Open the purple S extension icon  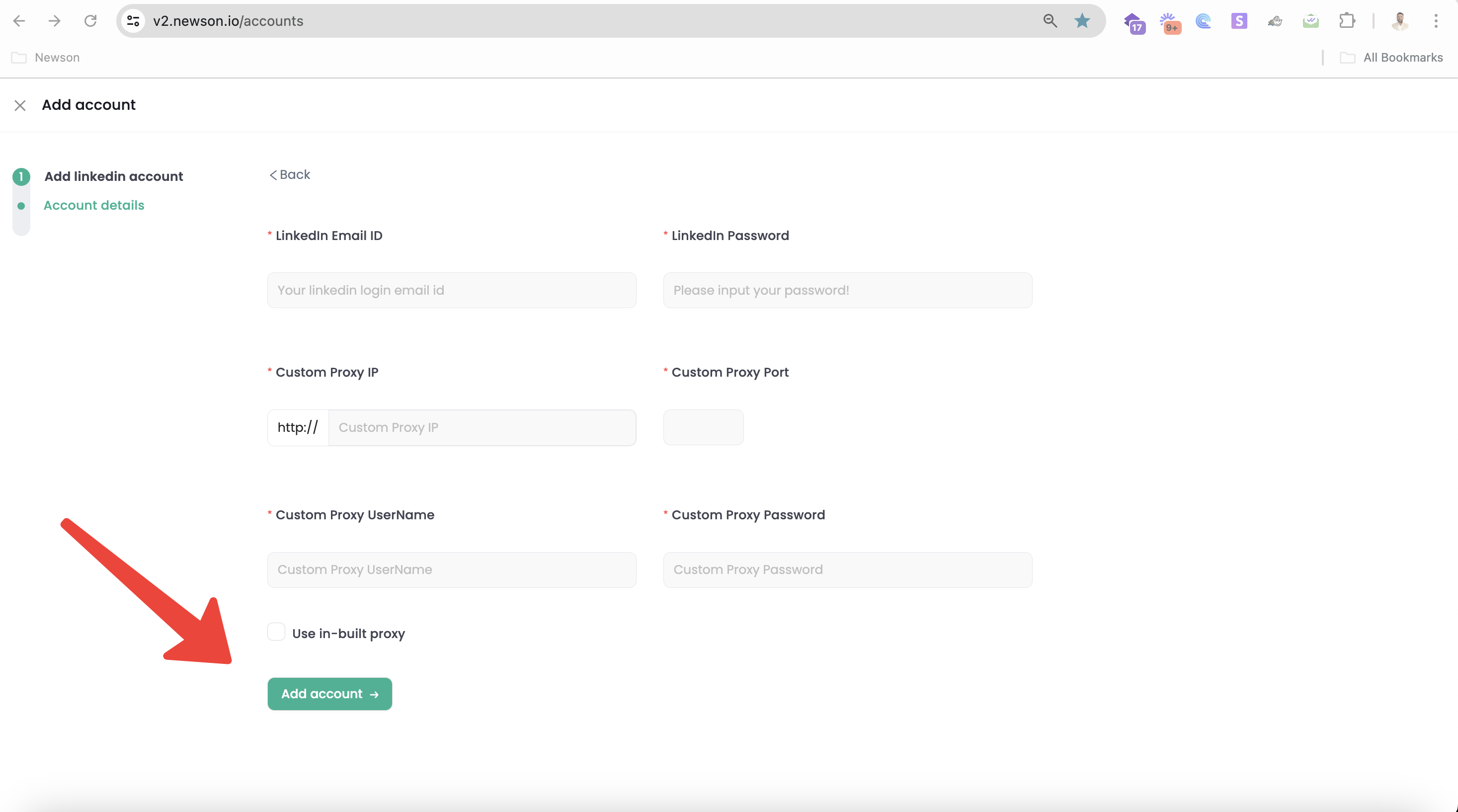click(x=1239, y=21)
